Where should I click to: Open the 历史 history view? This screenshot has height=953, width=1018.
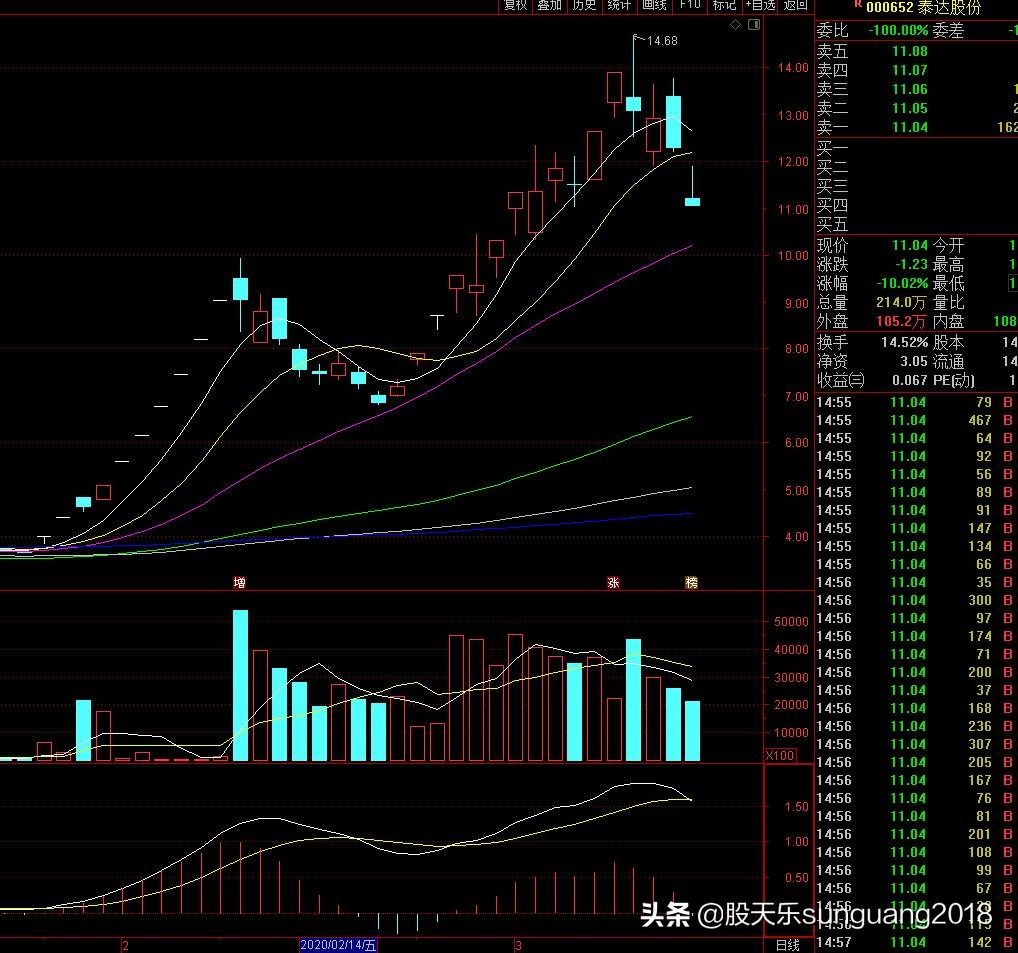[x=584, y=5]
